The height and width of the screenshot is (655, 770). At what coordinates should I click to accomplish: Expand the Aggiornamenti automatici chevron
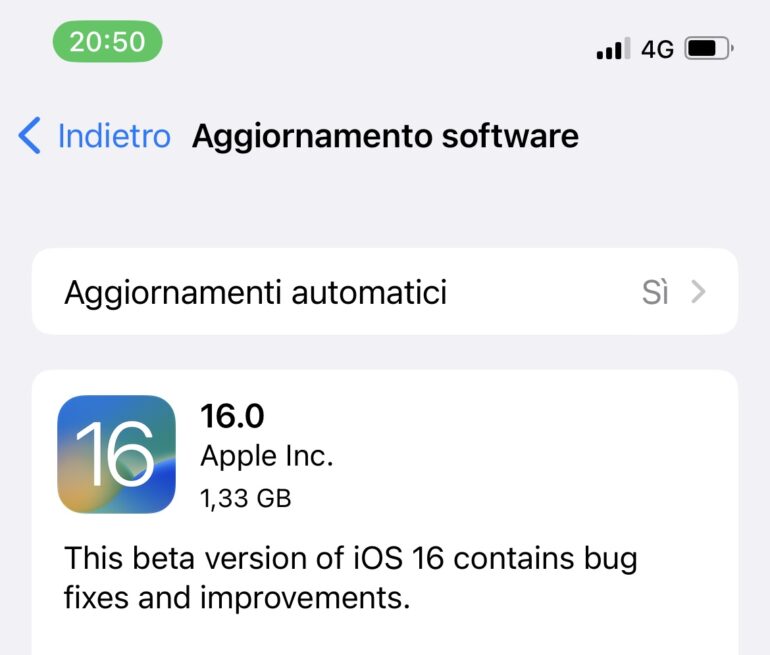698,292
